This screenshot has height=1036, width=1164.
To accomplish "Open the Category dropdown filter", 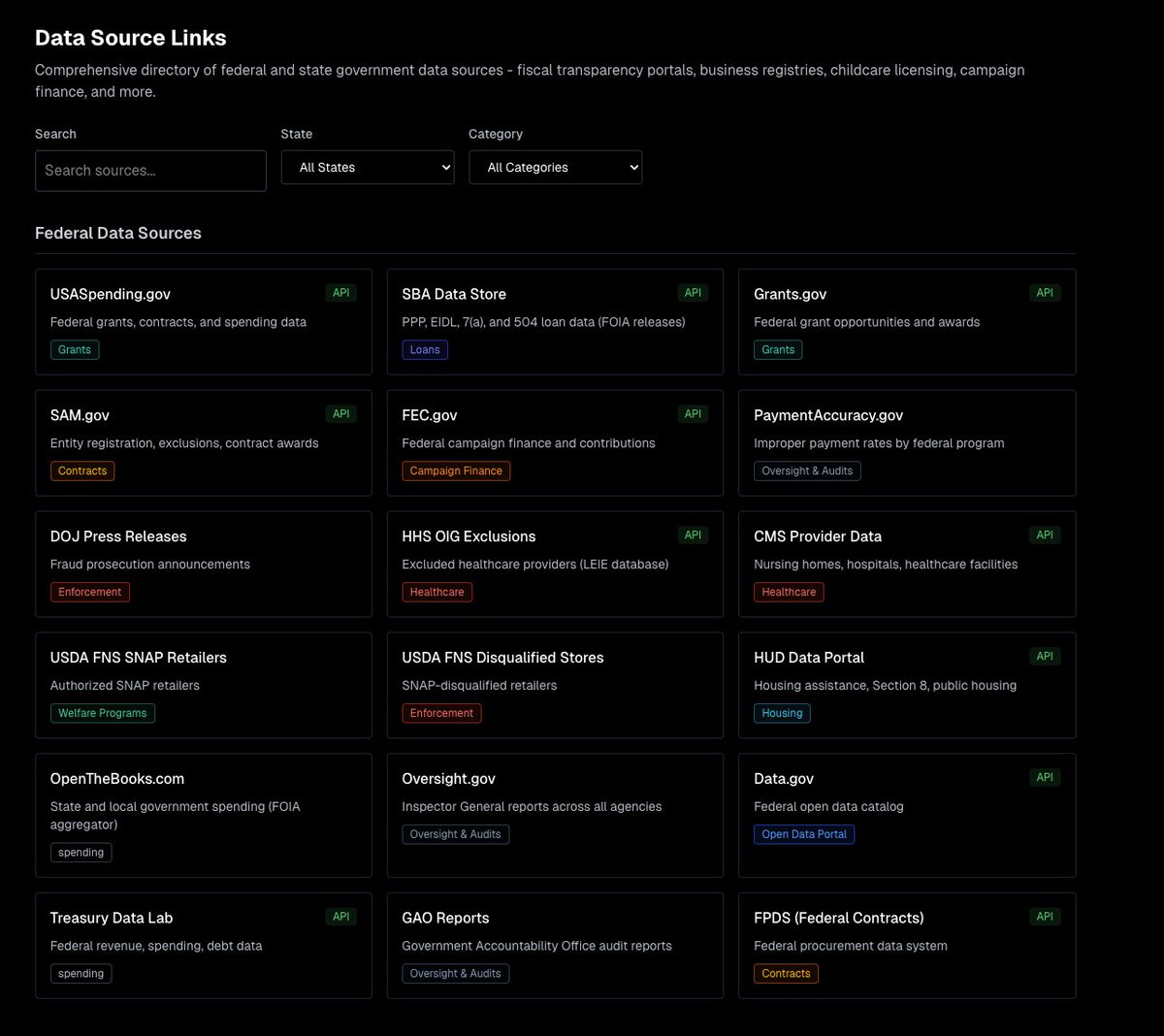I will [x=555, y=167].
